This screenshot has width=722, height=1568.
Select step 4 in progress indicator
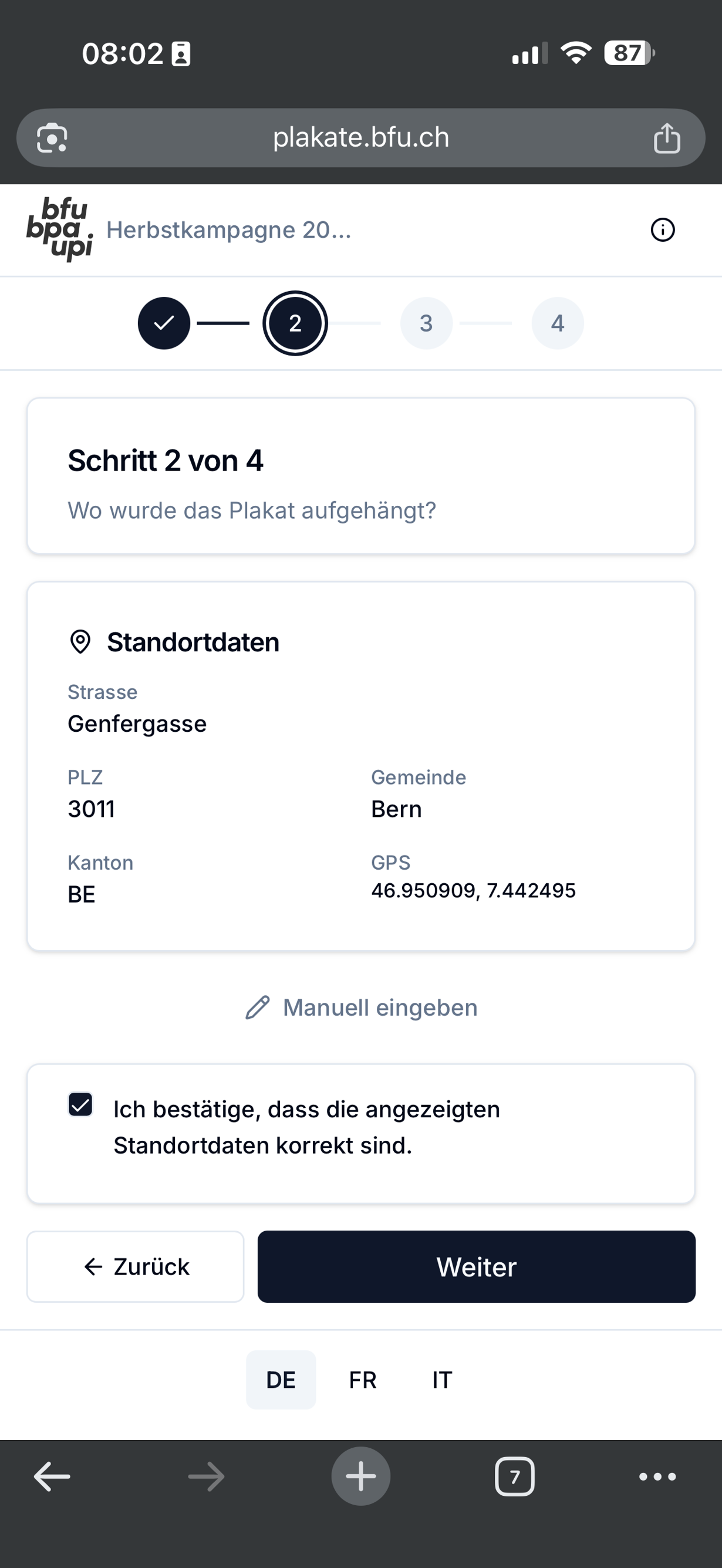click(557, 323)
